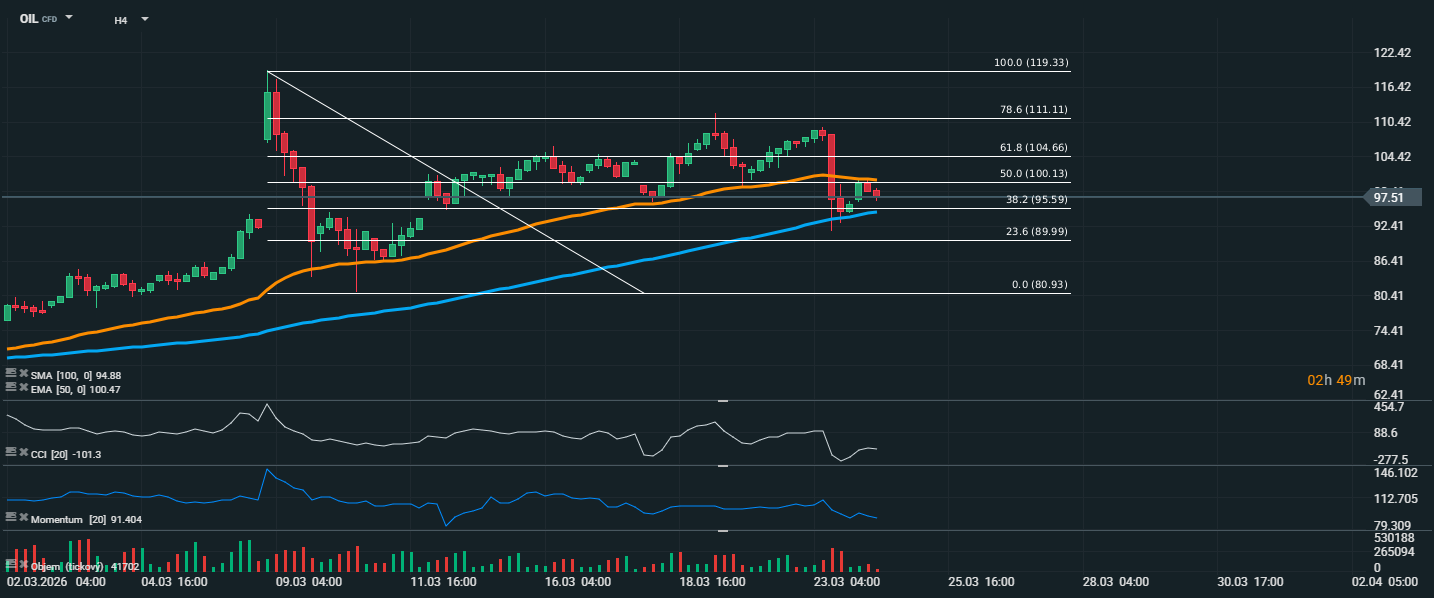Expand the OIL CFD symbol dropdown

69,18
